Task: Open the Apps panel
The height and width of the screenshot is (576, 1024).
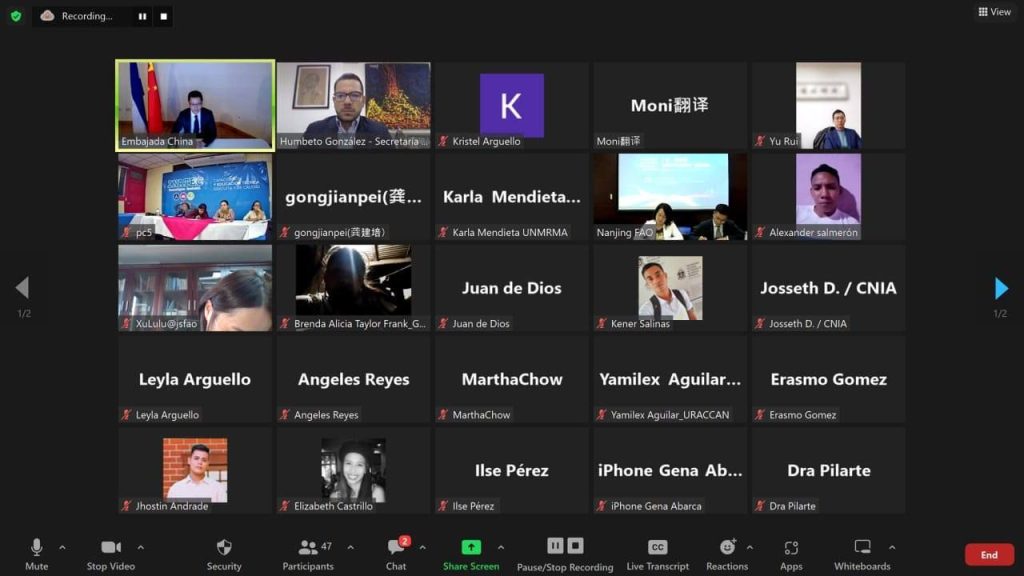Action: click(791, 554)
